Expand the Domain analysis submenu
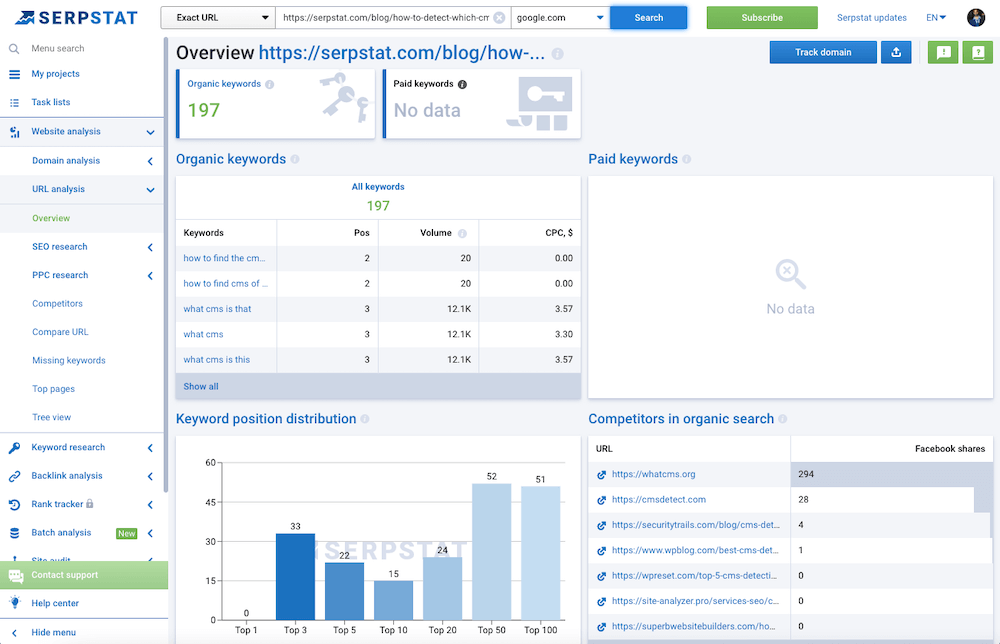Image resolution: width=1000 pixels, height=644 pixels. coord(151,161)
